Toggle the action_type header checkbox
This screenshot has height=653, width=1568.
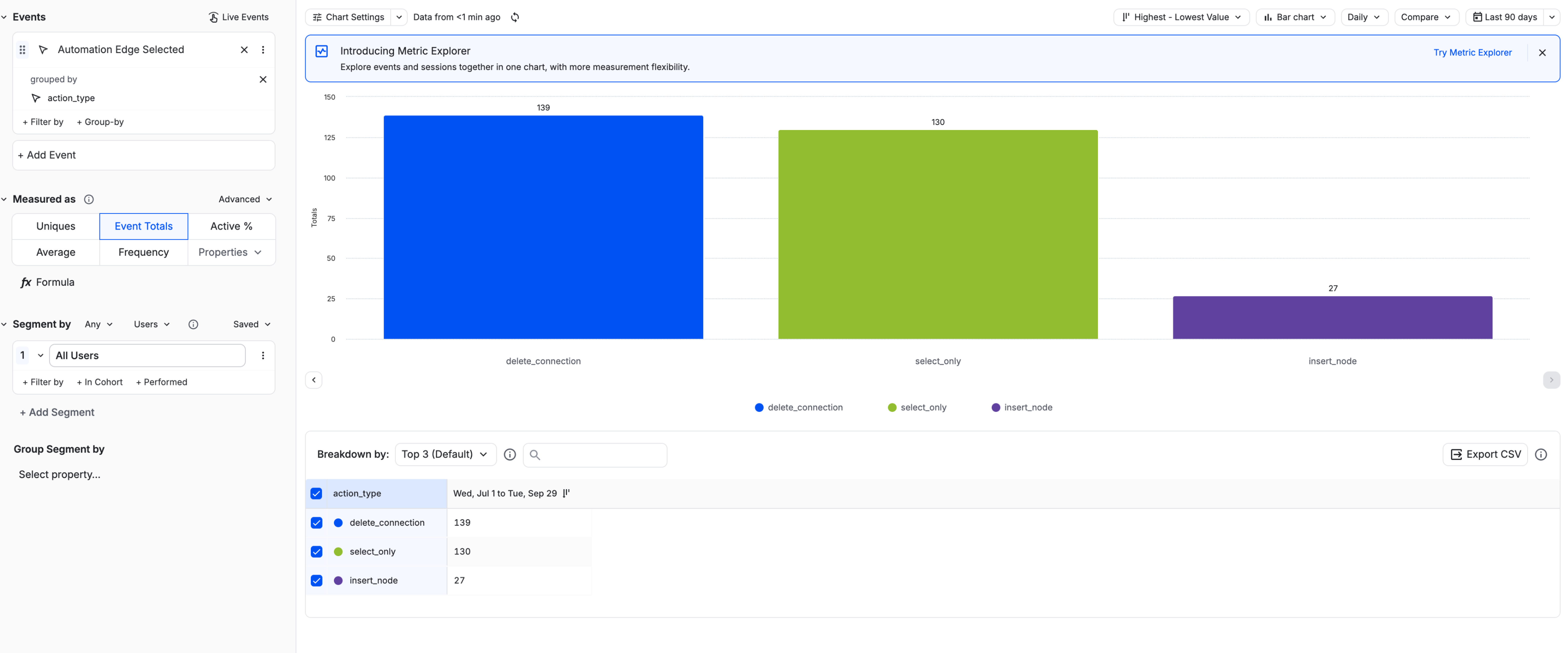tap(316, 494)
